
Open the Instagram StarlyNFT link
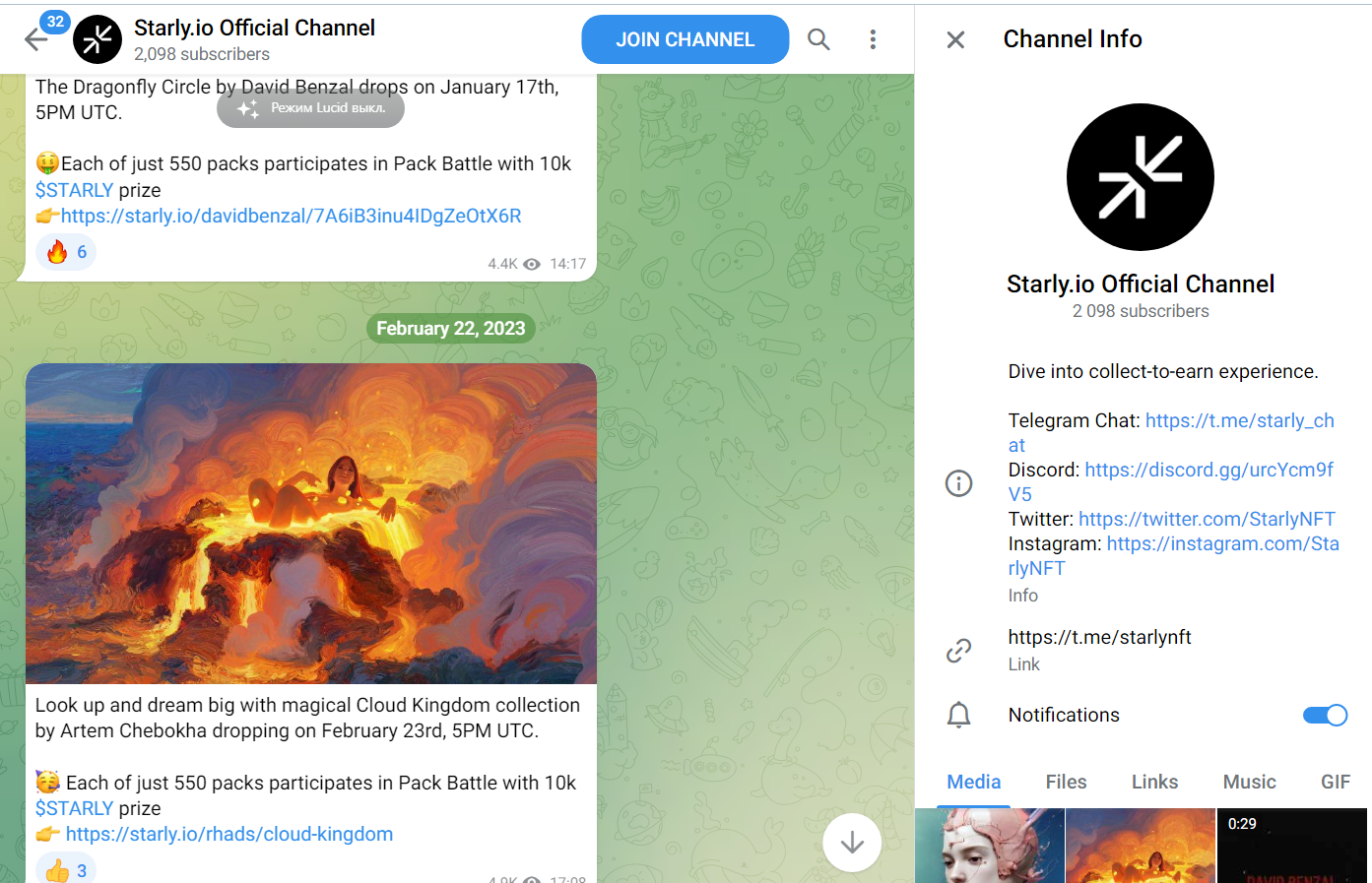tap(1223, 544)
